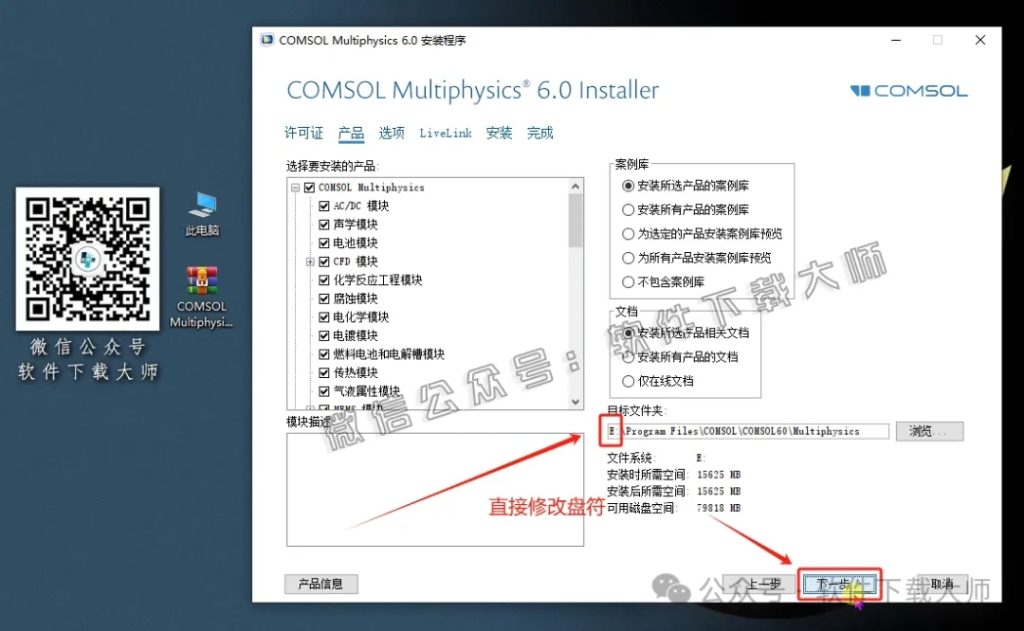Screen dimensions: 1024x631
Task: Switch to the 选项 tab
Action: coord(390,132)
